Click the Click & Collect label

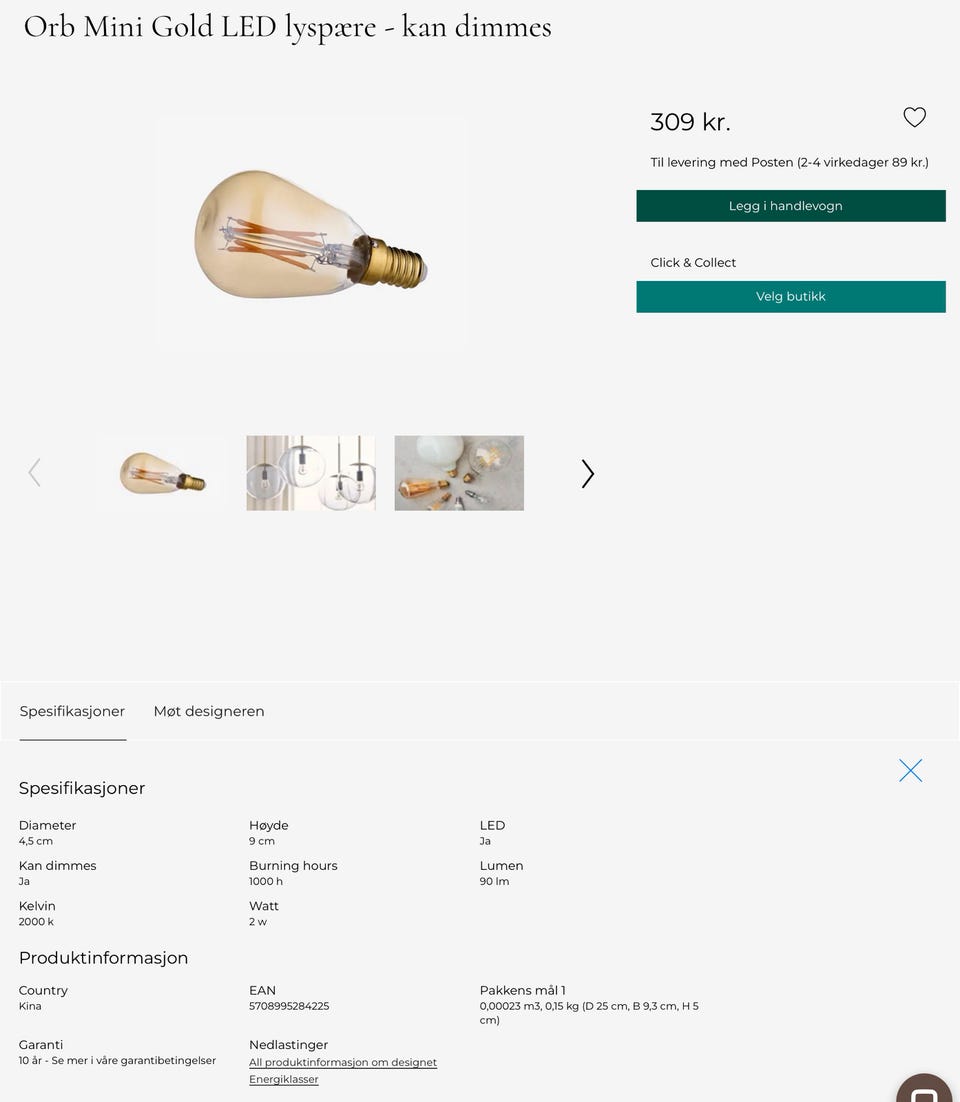point(693,262)
